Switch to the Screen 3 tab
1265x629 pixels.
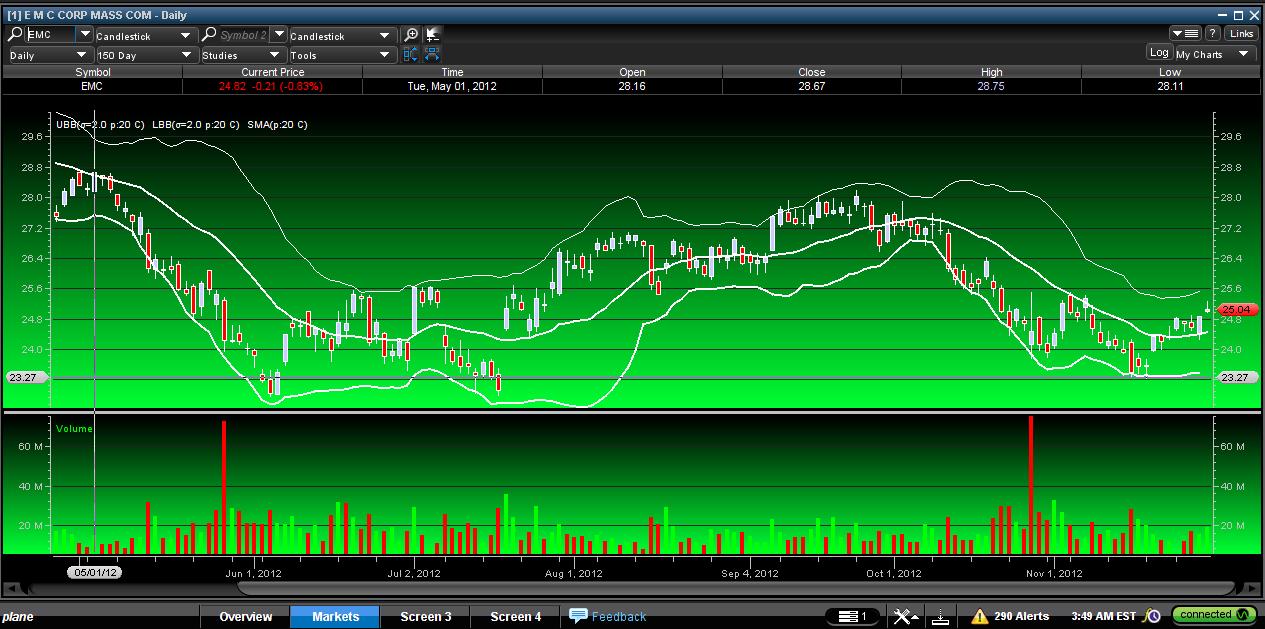pos(426,617)
